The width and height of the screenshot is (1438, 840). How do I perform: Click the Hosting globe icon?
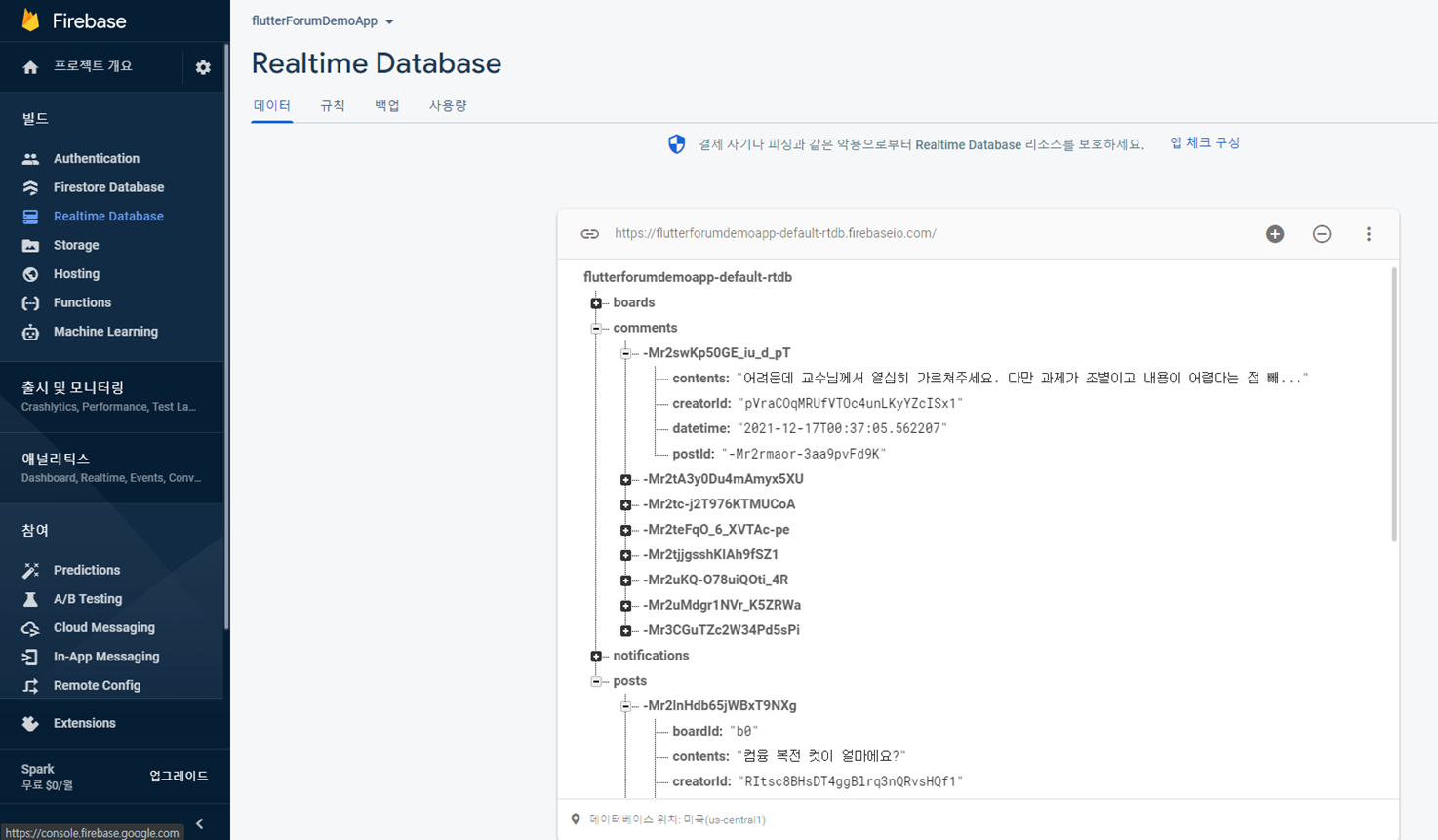[30, 274]
